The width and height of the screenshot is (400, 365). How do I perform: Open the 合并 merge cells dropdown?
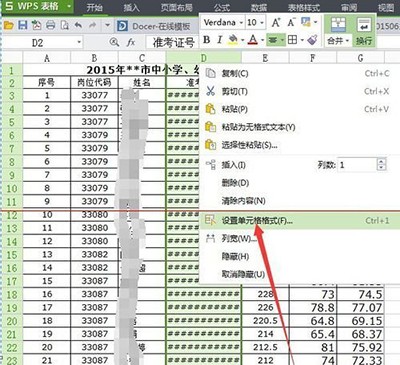click(x=338, y=41)
